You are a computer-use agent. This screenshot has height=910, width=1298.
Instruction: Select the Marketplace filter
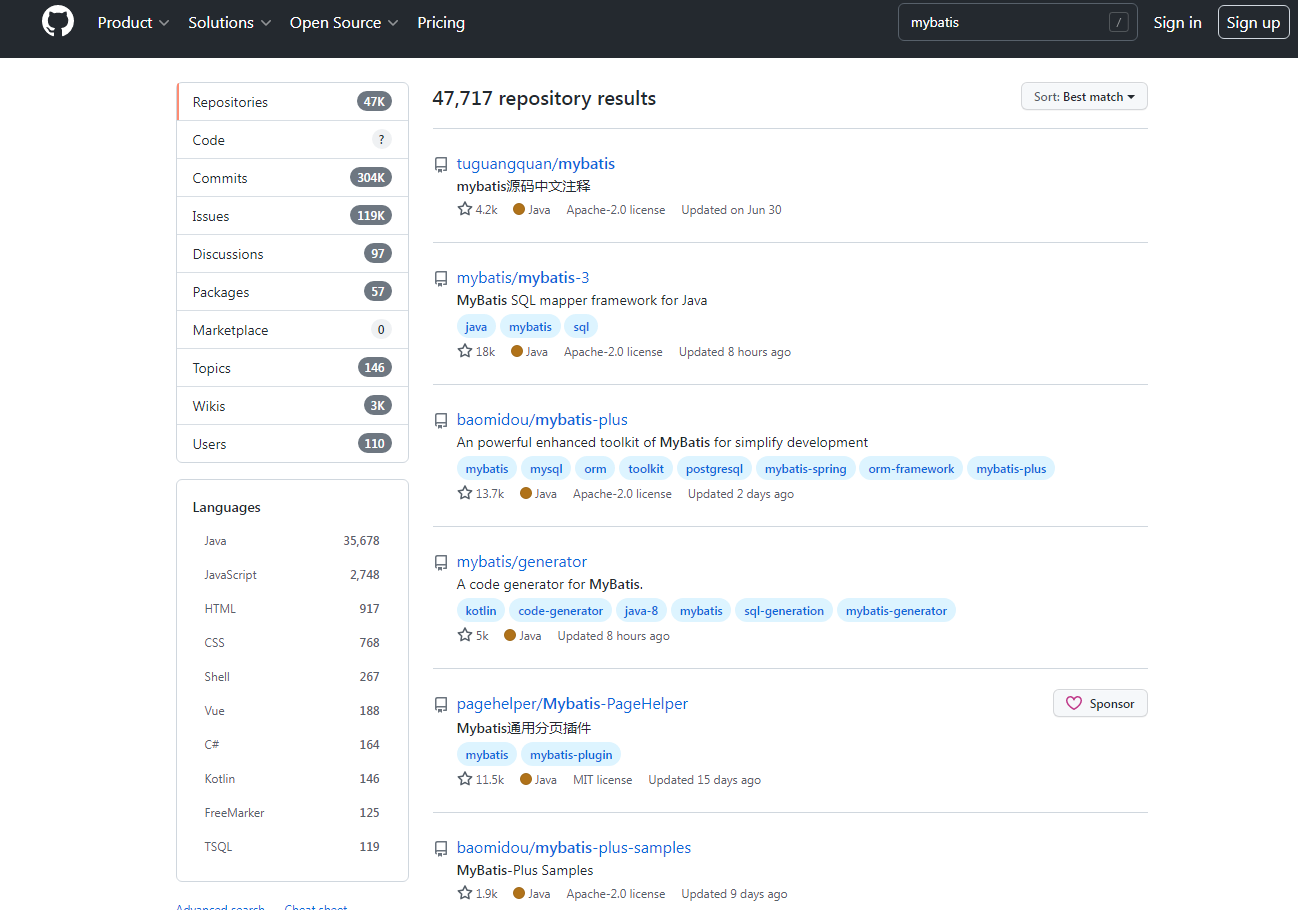(292, 330)
